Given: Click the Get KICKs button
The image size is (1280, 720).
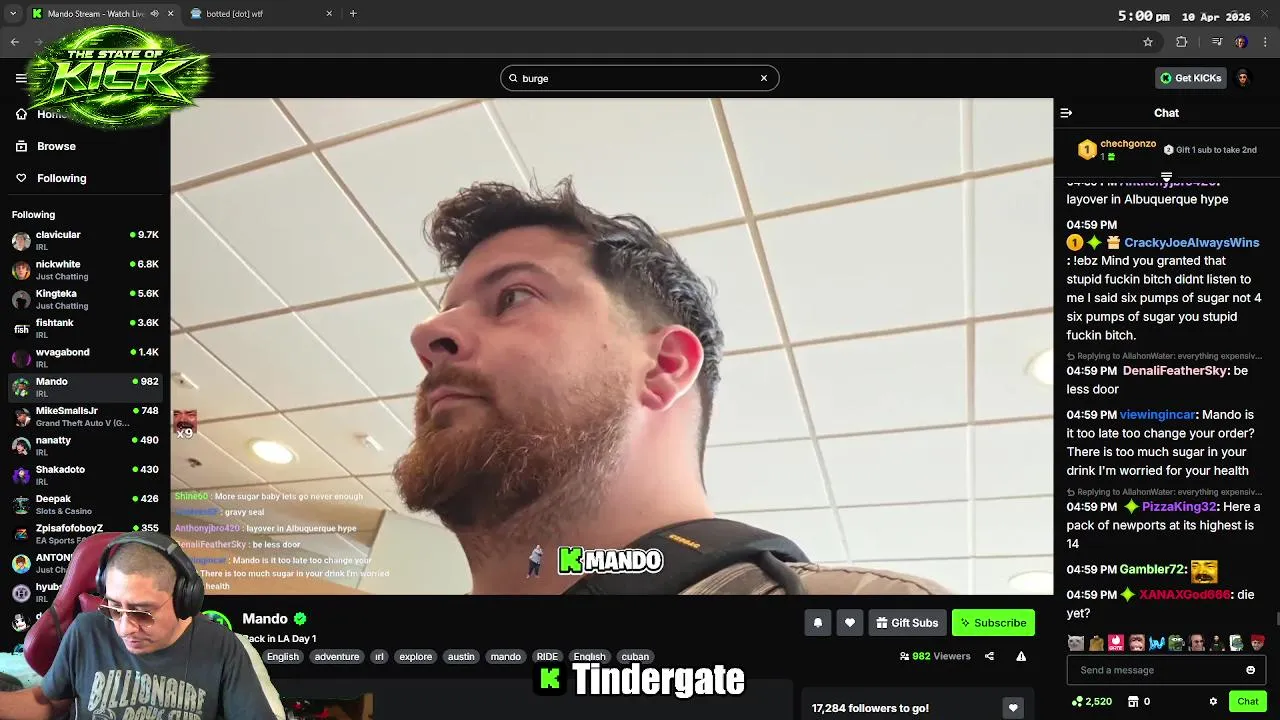Looking at the screenshot, I should [1190, 78].
